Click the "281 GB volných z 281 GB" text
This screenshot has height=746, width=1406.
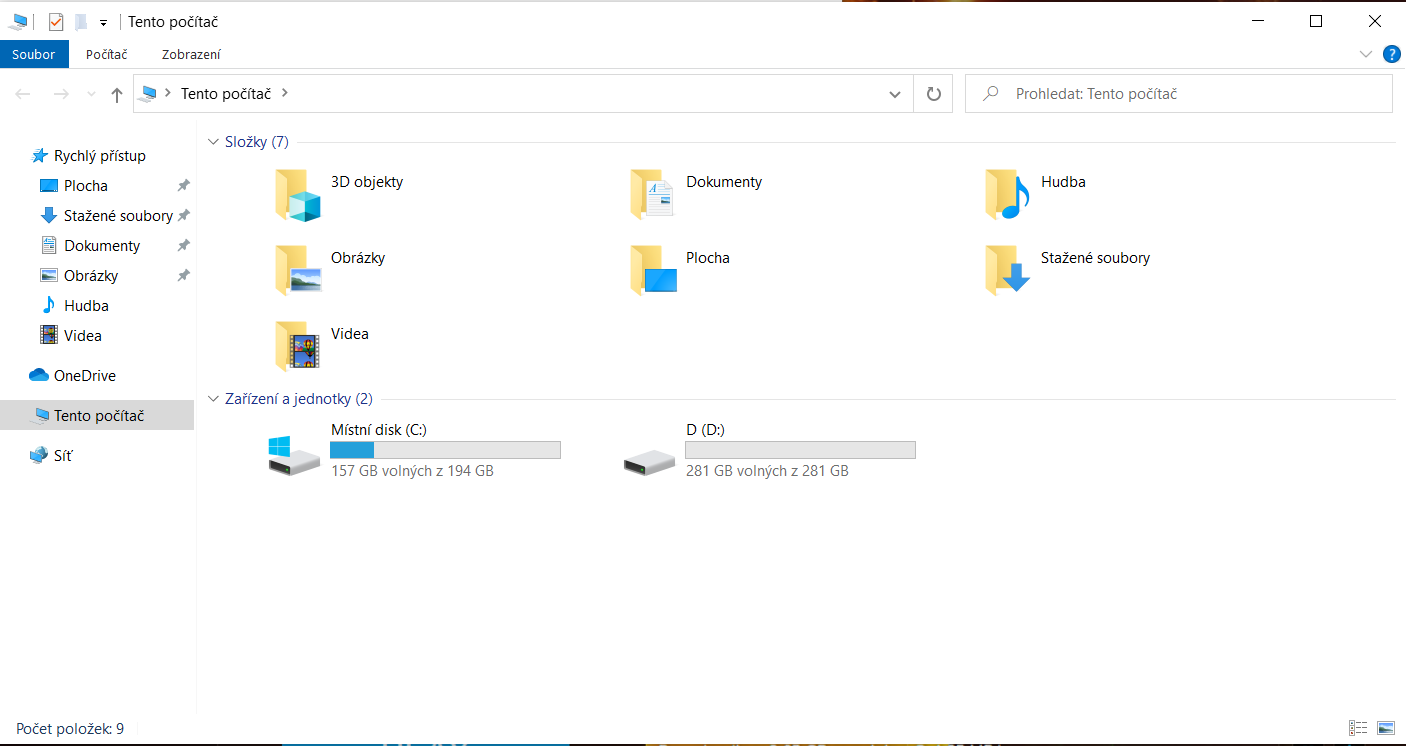(x=767, y=470)
